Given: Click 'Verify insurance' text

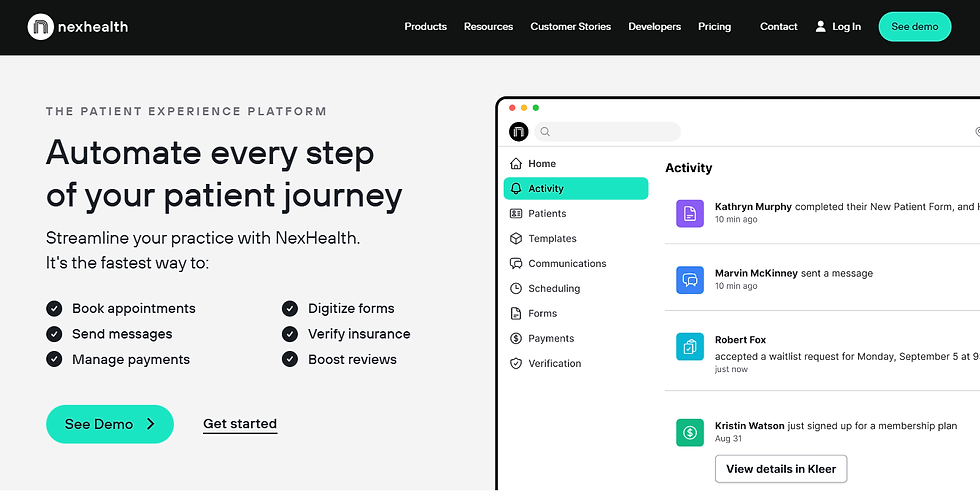Looking at the screenshot, I should [x=359, y=334].
